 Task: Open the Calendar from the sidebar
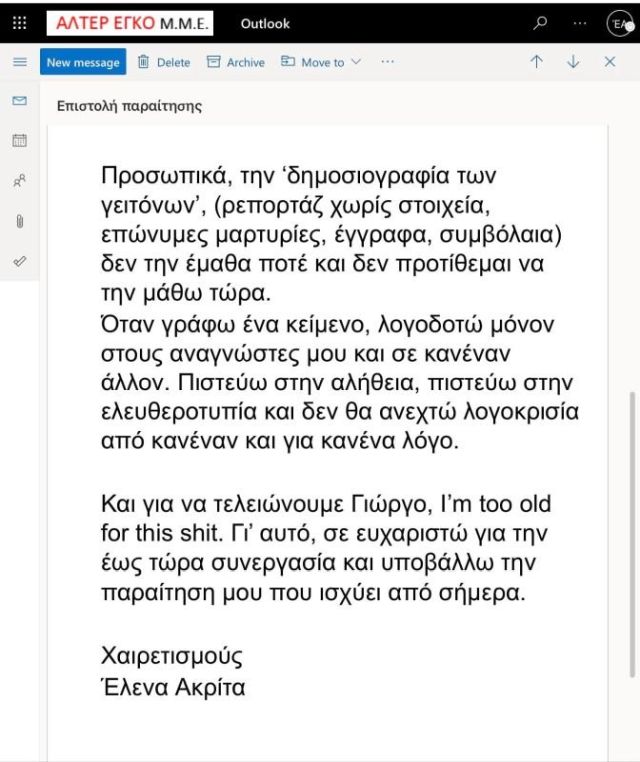click(x=19, y=141)
